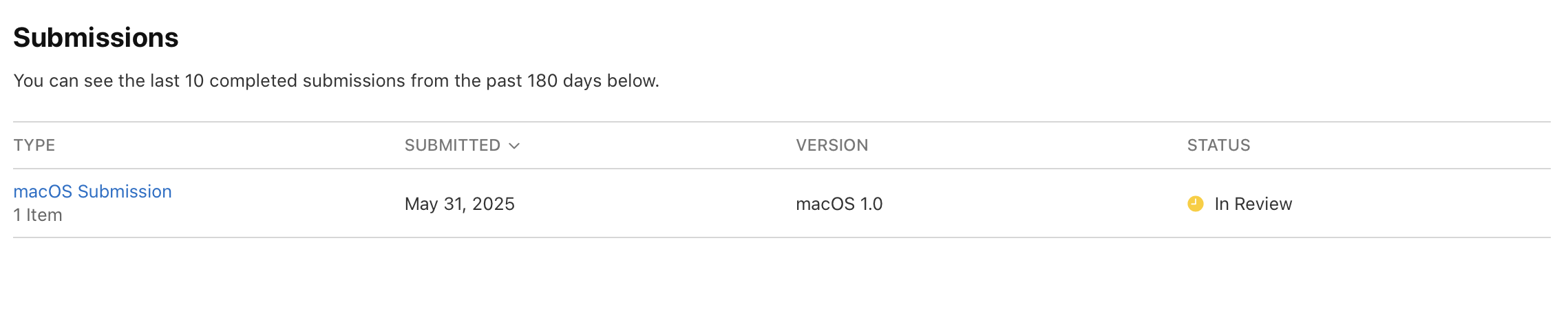Click the macOS 1.0 version cell
Screen dimensions: 1568x329
[x=839, y=204]
